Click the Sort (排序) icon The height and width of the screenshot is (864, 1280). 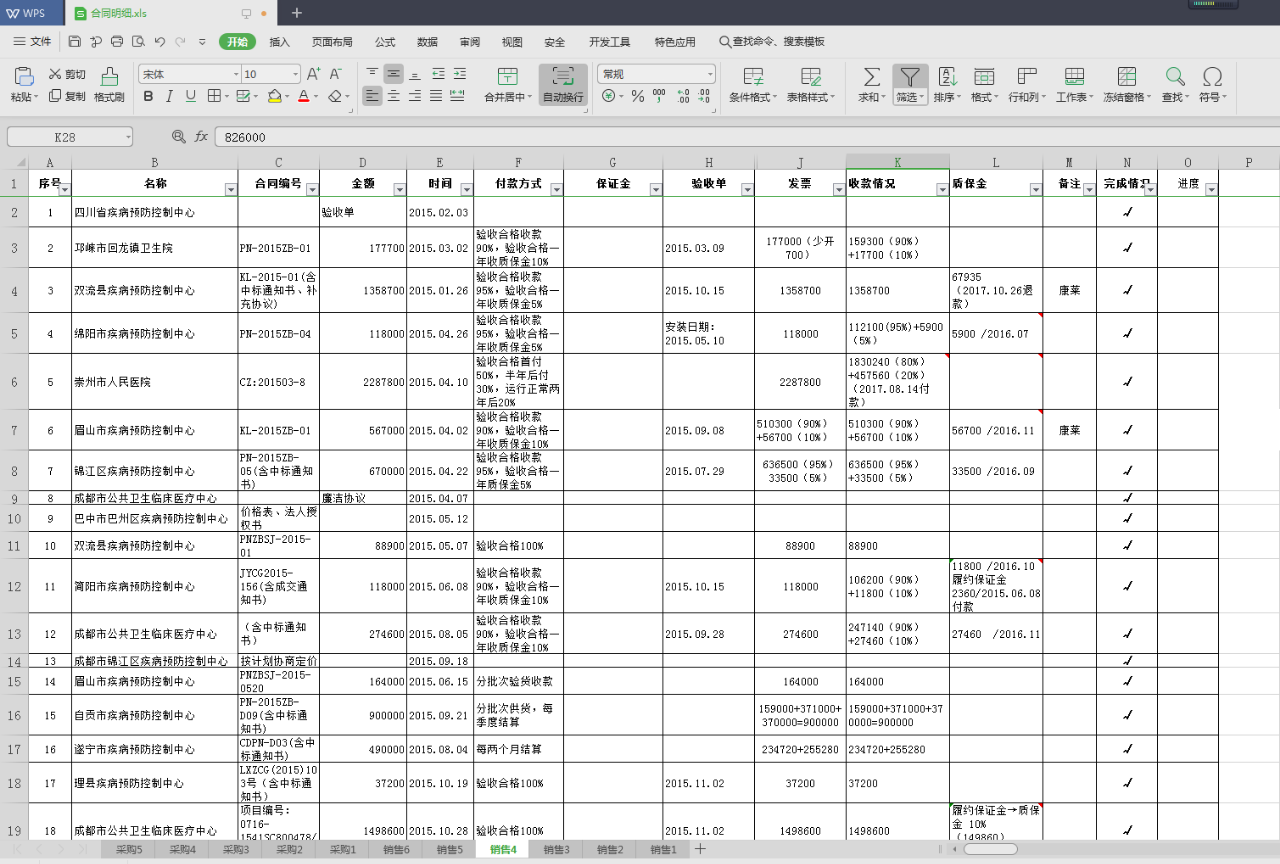click(946, 77)
